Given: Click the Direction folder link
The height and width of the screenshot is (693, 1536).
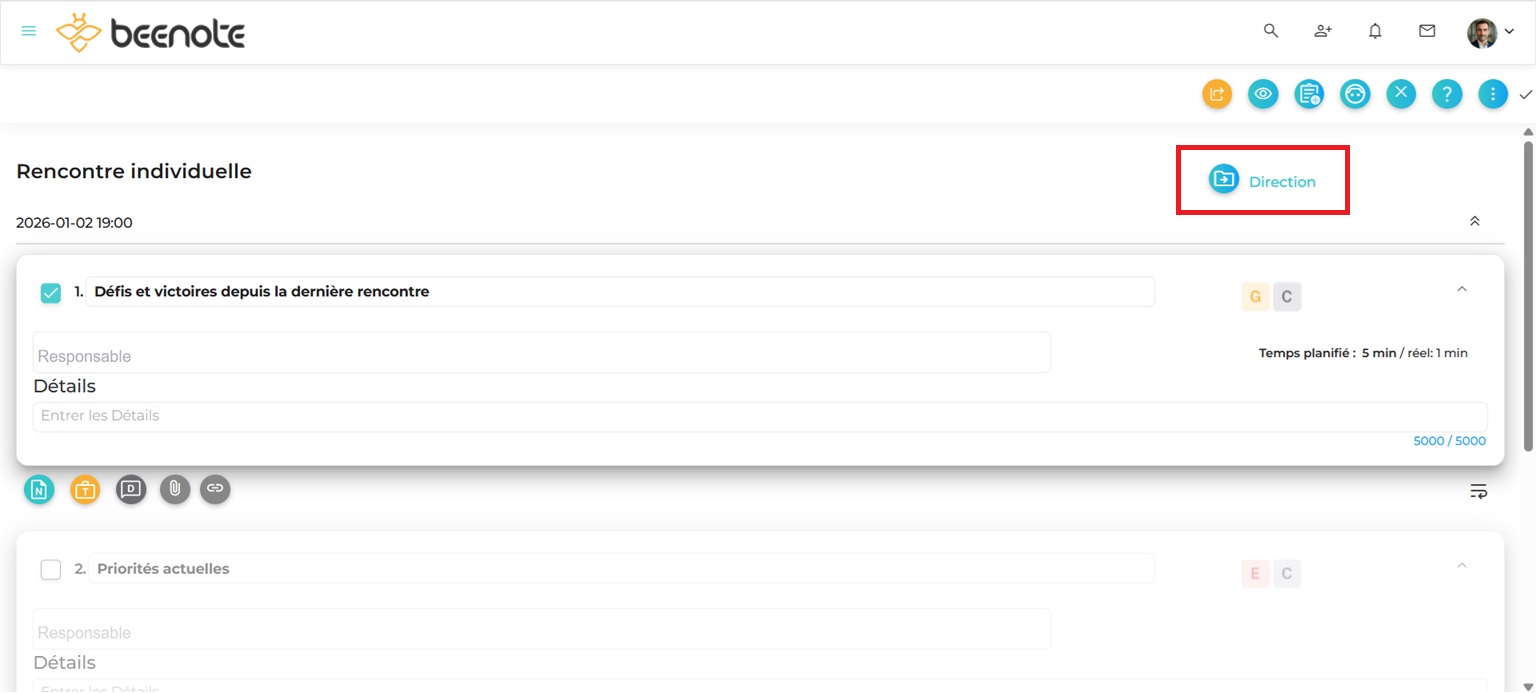Looking at the screenshot, I should click(x=1262, y=181).
